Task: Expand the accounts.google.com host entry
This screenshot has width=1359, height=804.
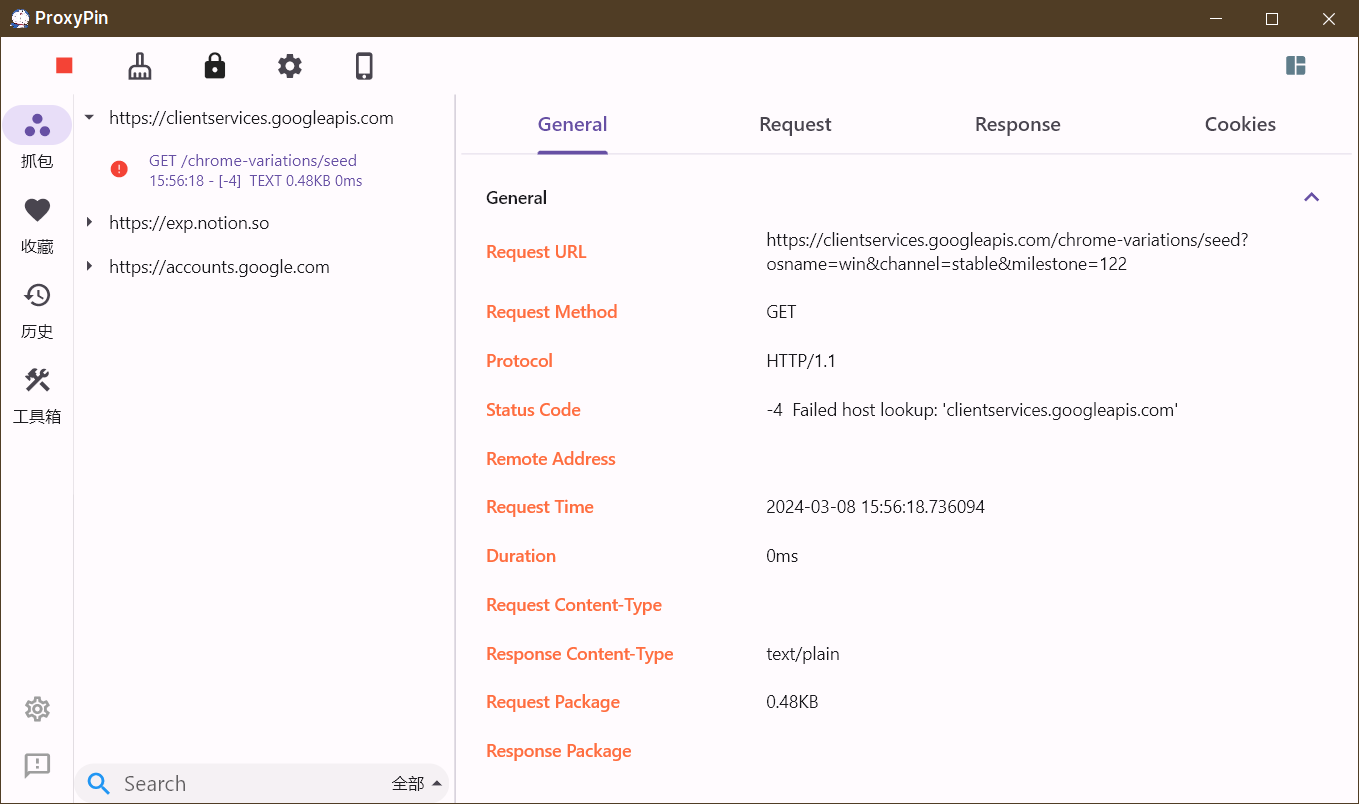Action: [90, 267]
